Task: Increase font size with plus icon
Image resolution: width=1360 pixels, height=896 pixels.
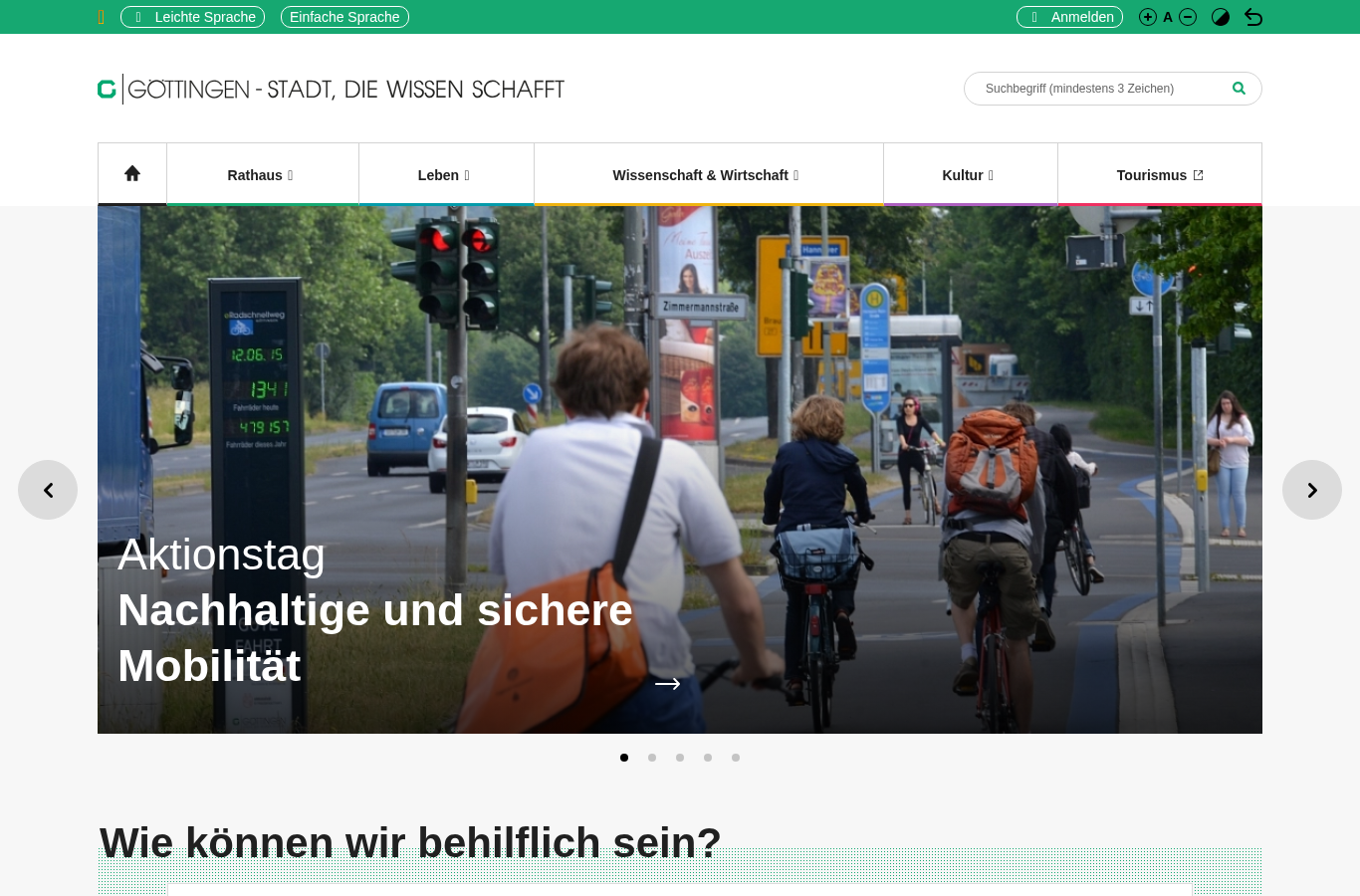Action: pyautogui.click(x=1148, y=17)
